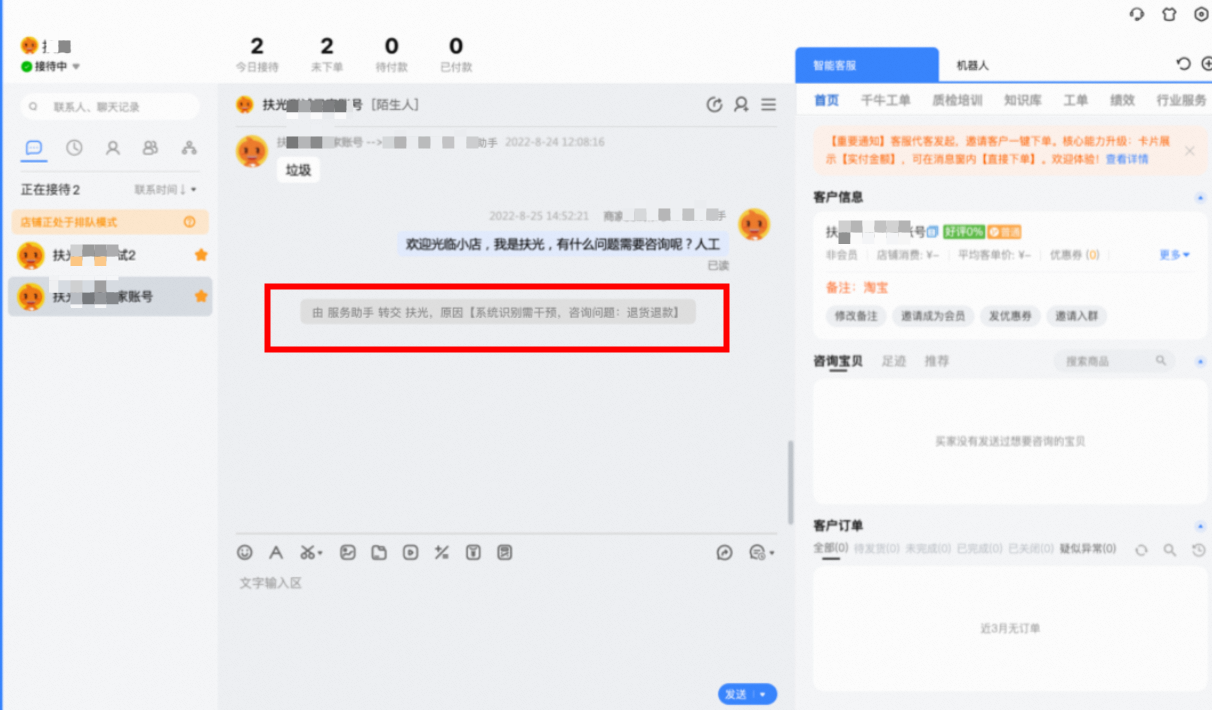This screenshot has height=710, width=1212.
Task: Select the 质检培训 tab
Action: coord(957,100)
